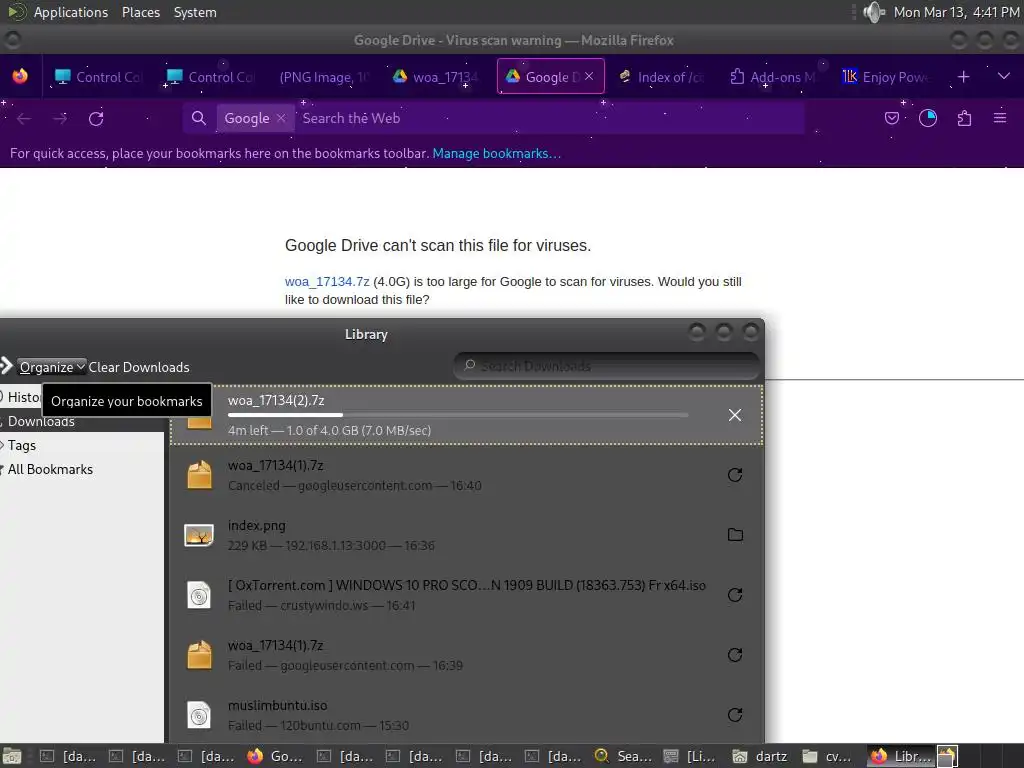This screenshot has width=1024, height=768.
Task: Open the Organize dropdown in Library
Action: click(52, 367)
